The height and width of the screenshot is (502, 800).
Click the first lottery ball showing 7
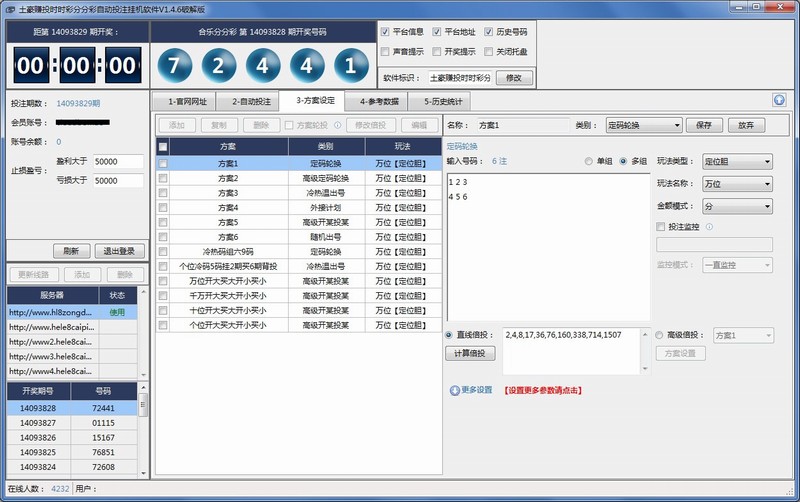click(174, 67)
